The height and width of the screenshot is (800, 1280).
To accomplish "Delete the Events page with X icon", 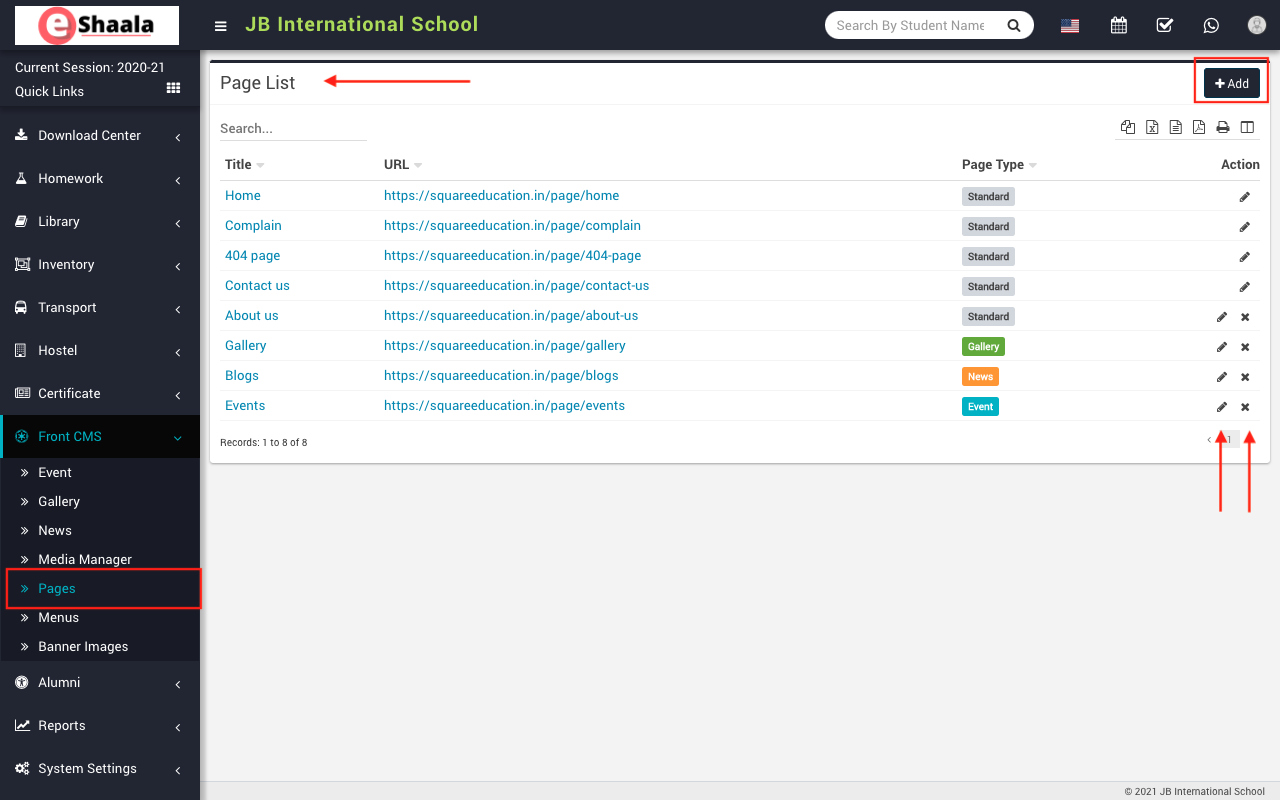I will [1245, 407].
